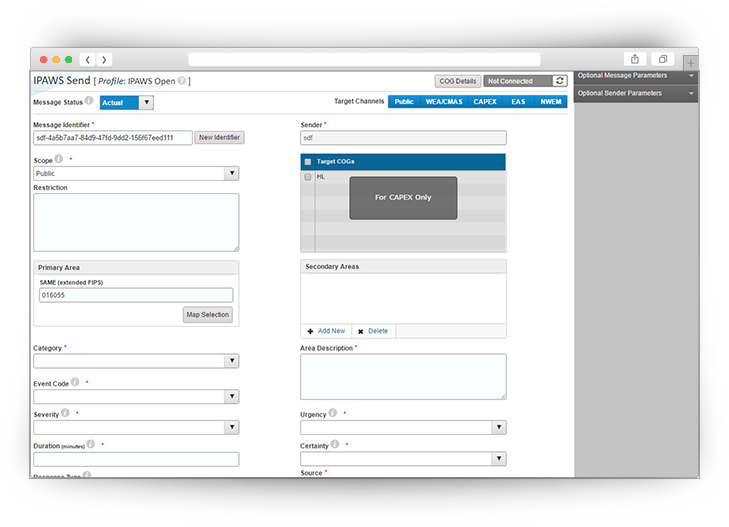Screen dimensions: 729x527
Task: Show Urgency help icon
Action: [332, 413]
